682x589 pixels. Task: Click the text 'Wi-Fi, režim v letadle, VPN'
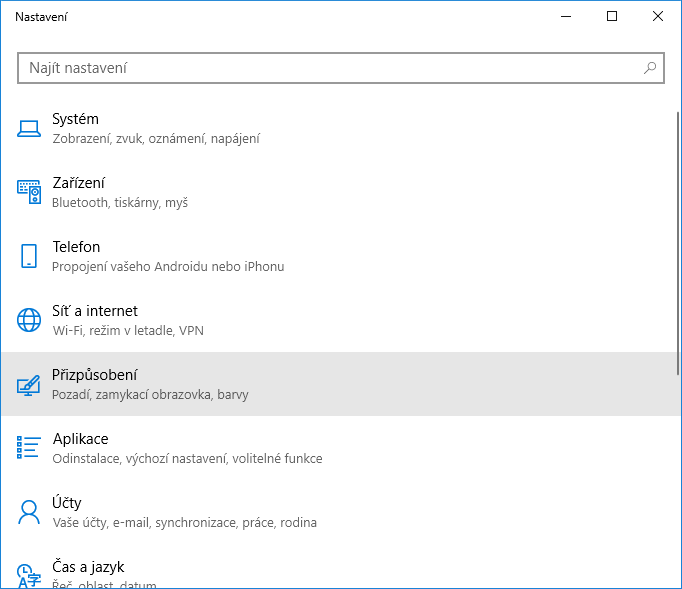pyautogui.click(x=128, y=331)
